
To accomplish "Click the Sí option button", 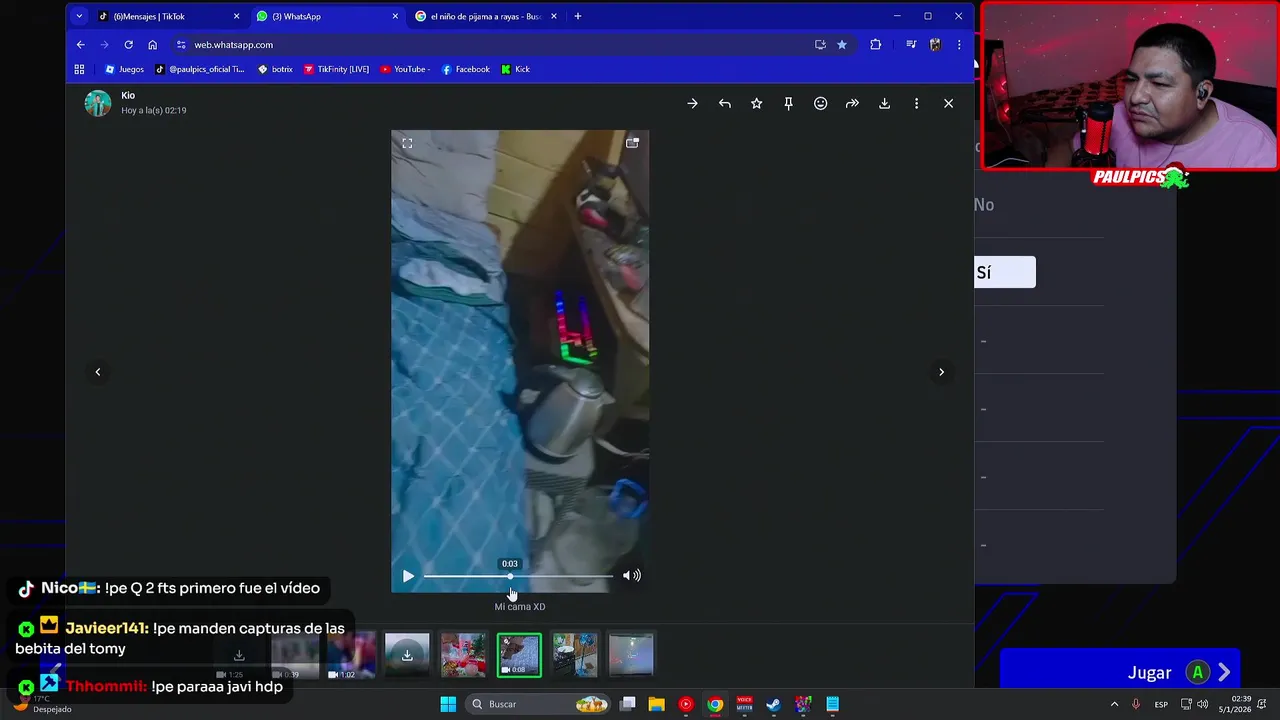I will pos(1005,272).
